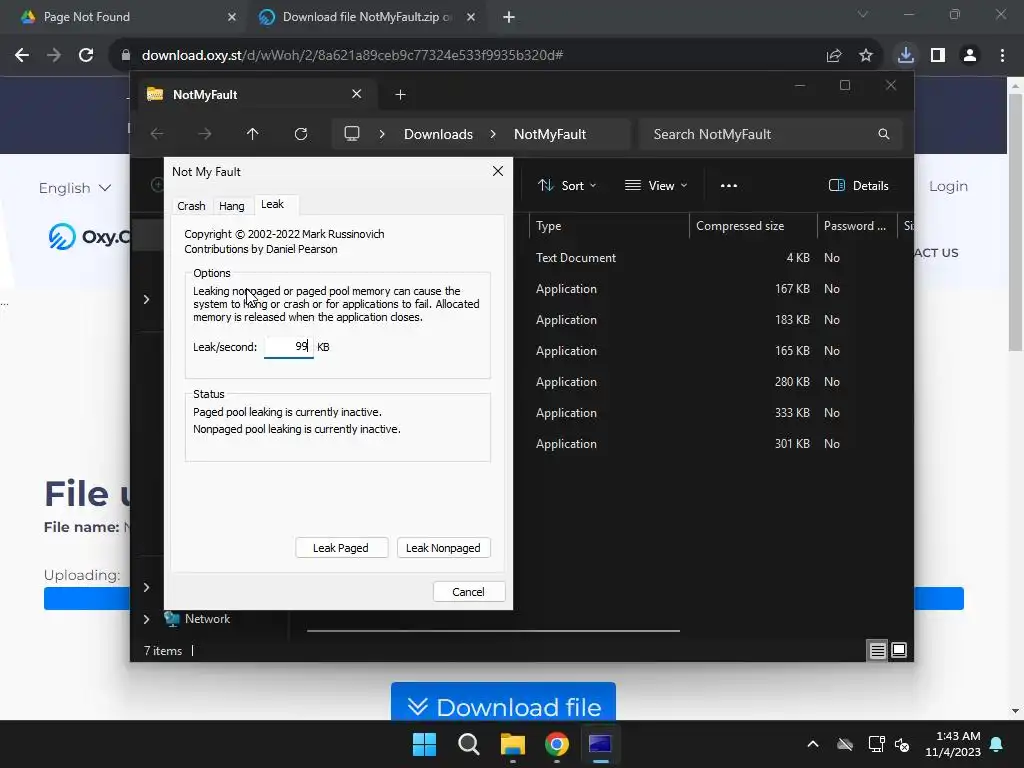The image size is (1024, 768).
Task: Click the Leak Paged button
Action: pyautogui.click(x=341, y=548)
